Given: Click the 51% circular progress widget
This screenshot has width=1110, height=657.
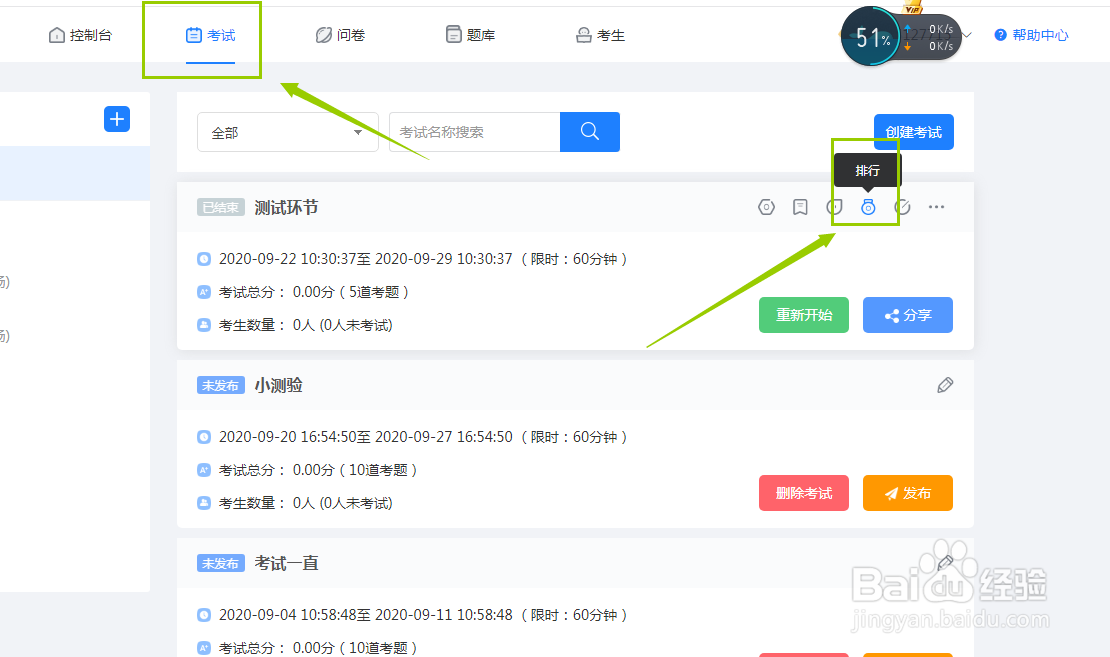Looking at the screenshot, I should click(x=870, y=37).
